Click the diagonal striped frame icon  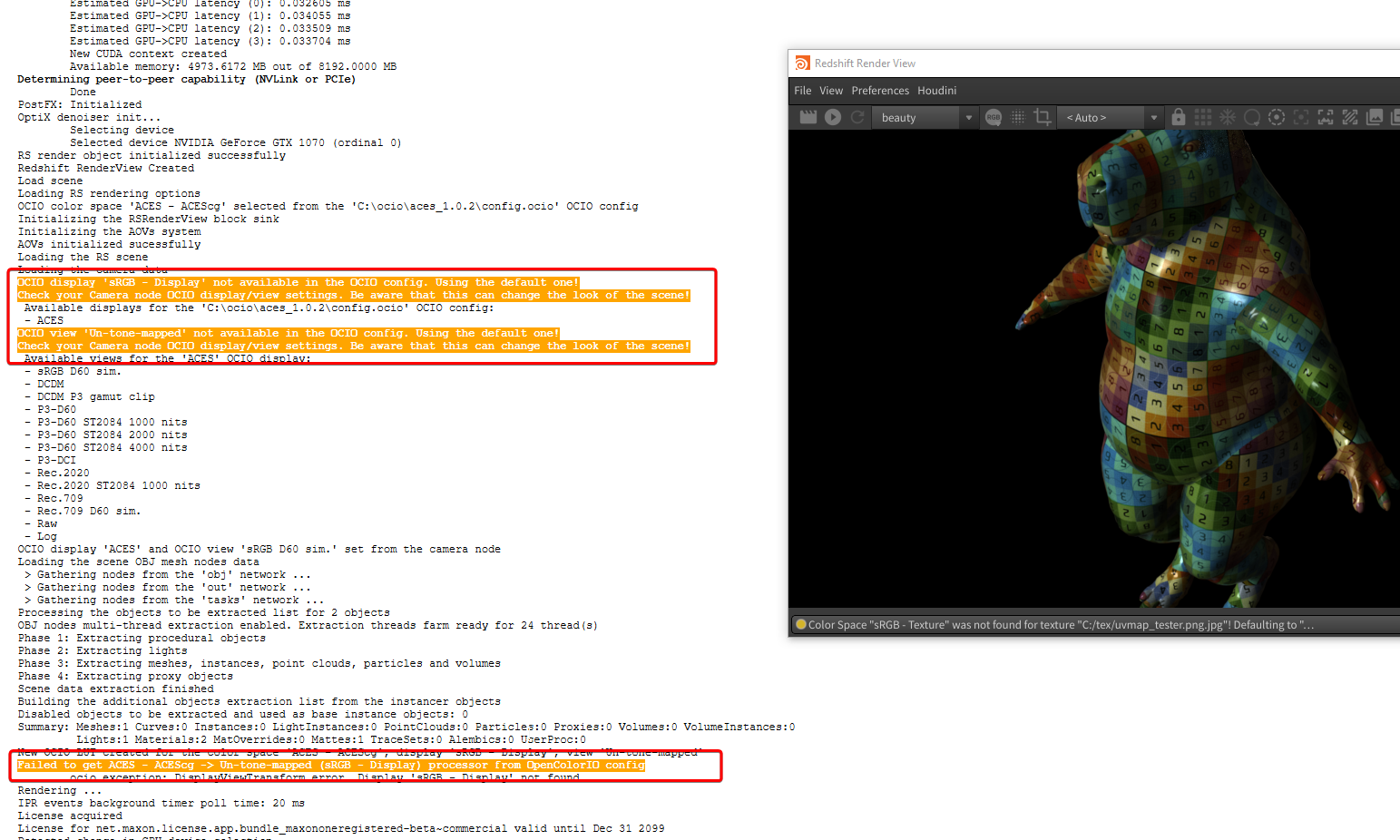coord(1350,117)
